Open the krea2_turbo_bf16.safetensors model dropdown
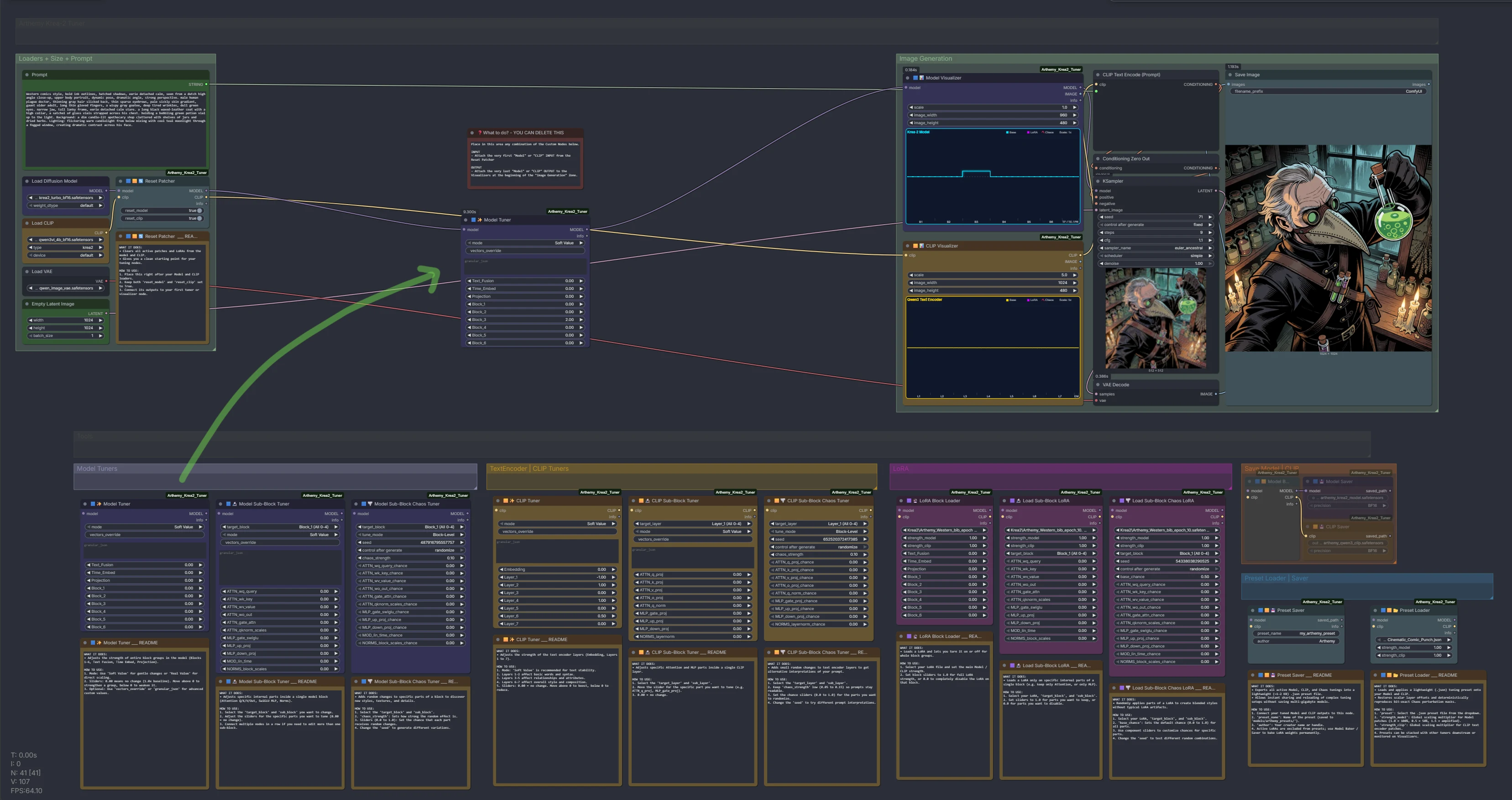 pyautogui.click(x=66, y=198)
